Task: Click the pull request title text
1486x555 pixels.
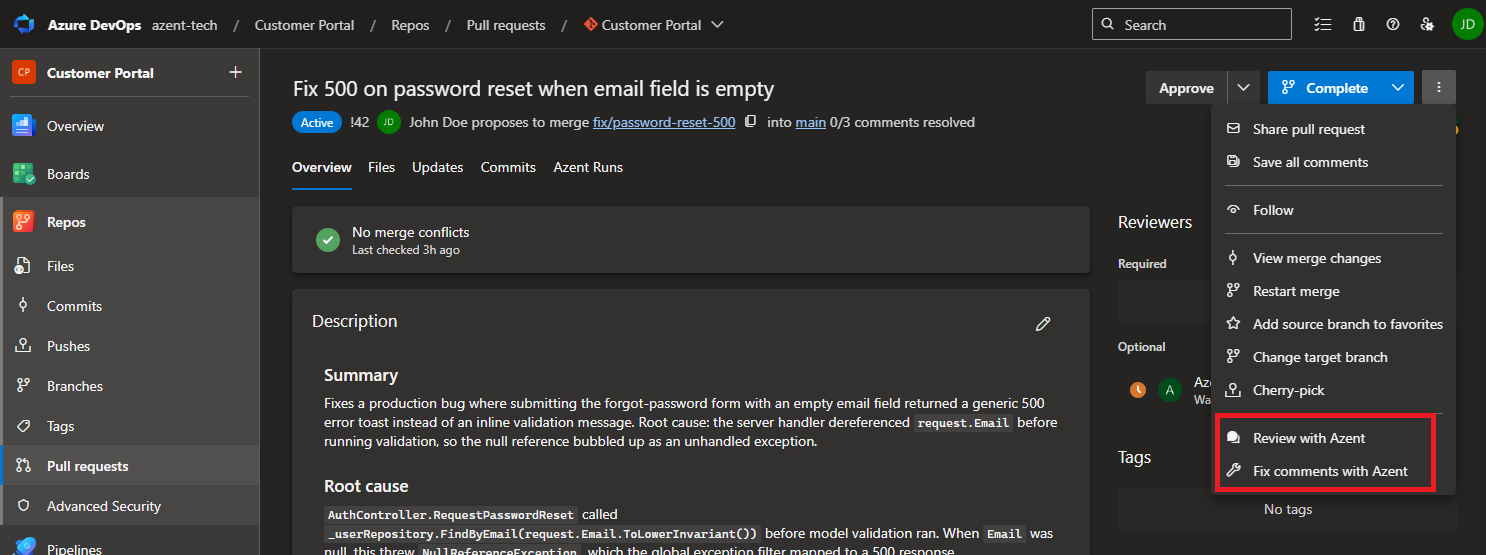Action: 534,88
